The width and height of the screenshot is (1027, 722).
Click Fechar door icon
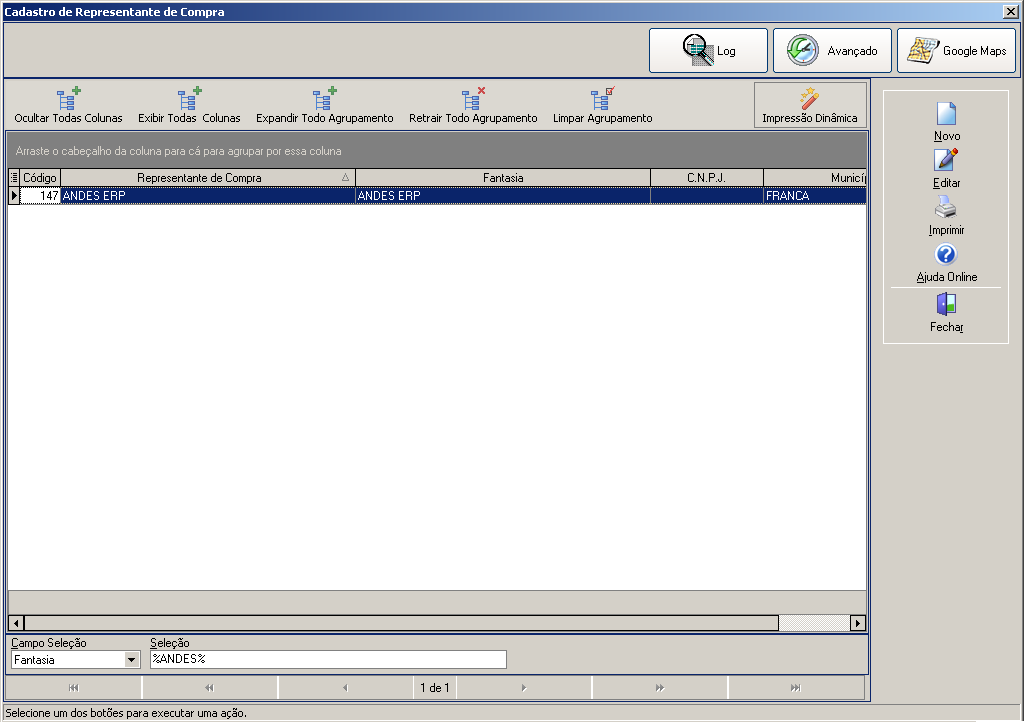[946, 304]
